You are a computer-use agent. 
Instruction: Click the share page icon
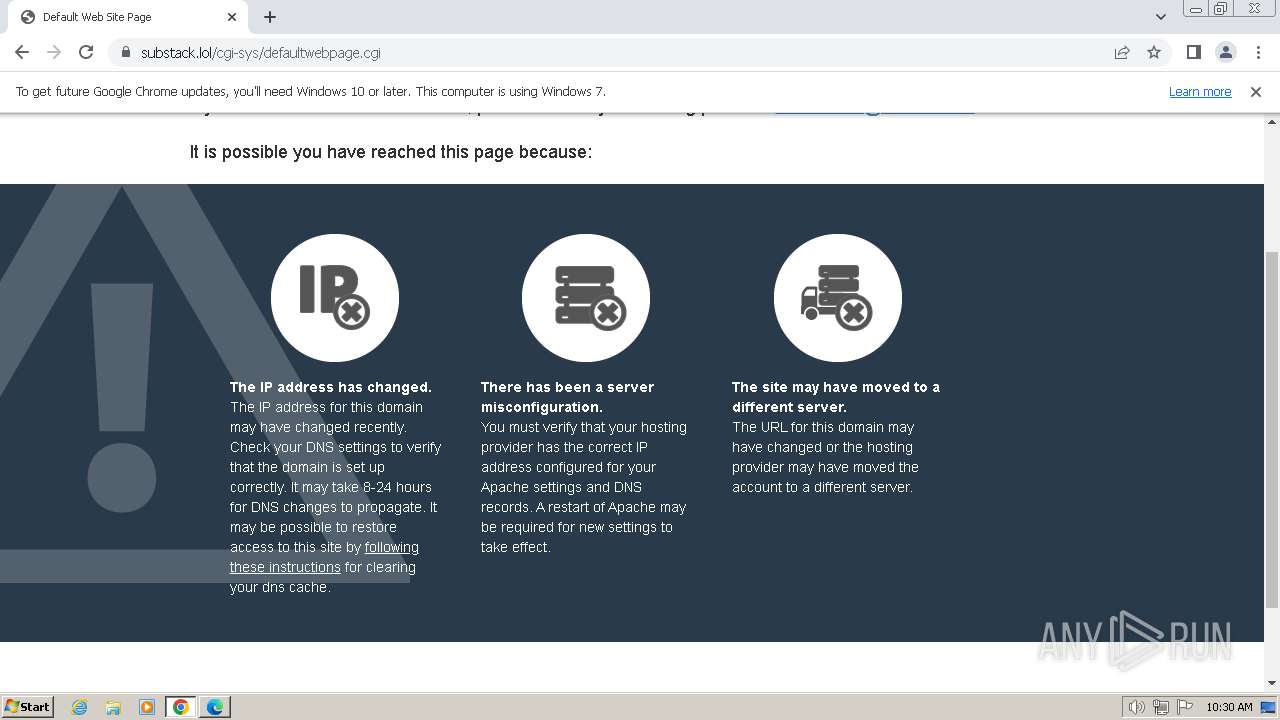click(1122, 52)
